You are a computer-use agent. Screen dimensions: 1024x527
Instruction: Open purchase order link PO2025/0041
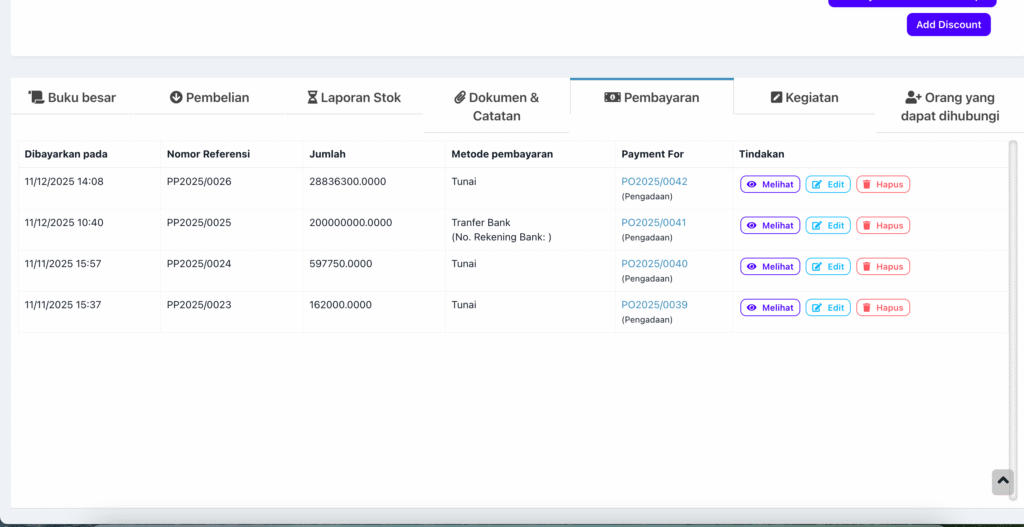[x=654, y=223]
